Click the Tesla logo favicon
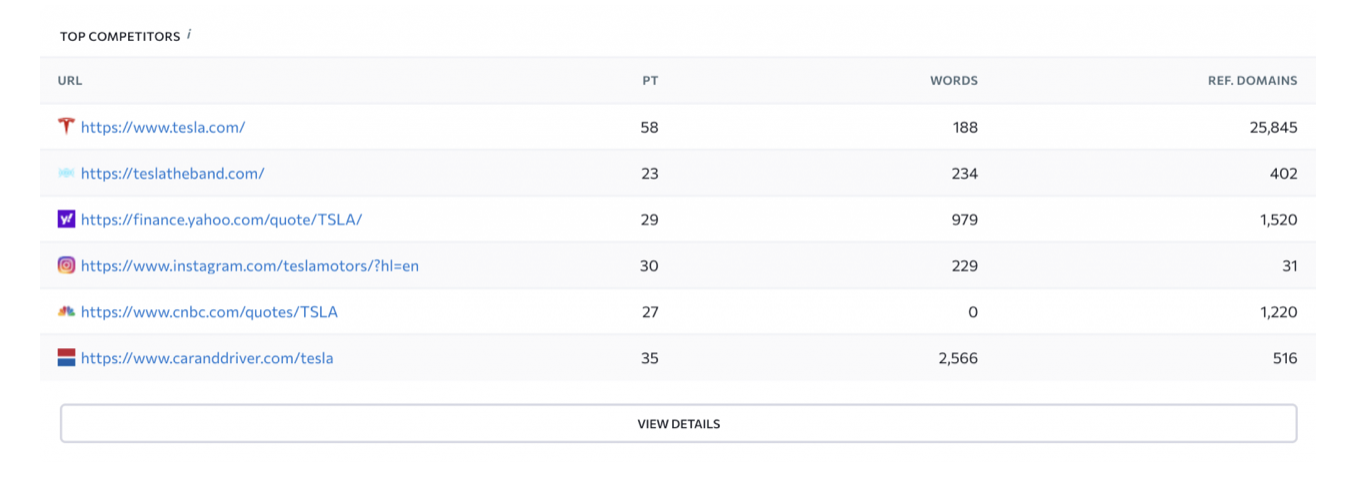The width and height of the screenshot is (1356, 488). pyautogui.click(x=67, y=127)
